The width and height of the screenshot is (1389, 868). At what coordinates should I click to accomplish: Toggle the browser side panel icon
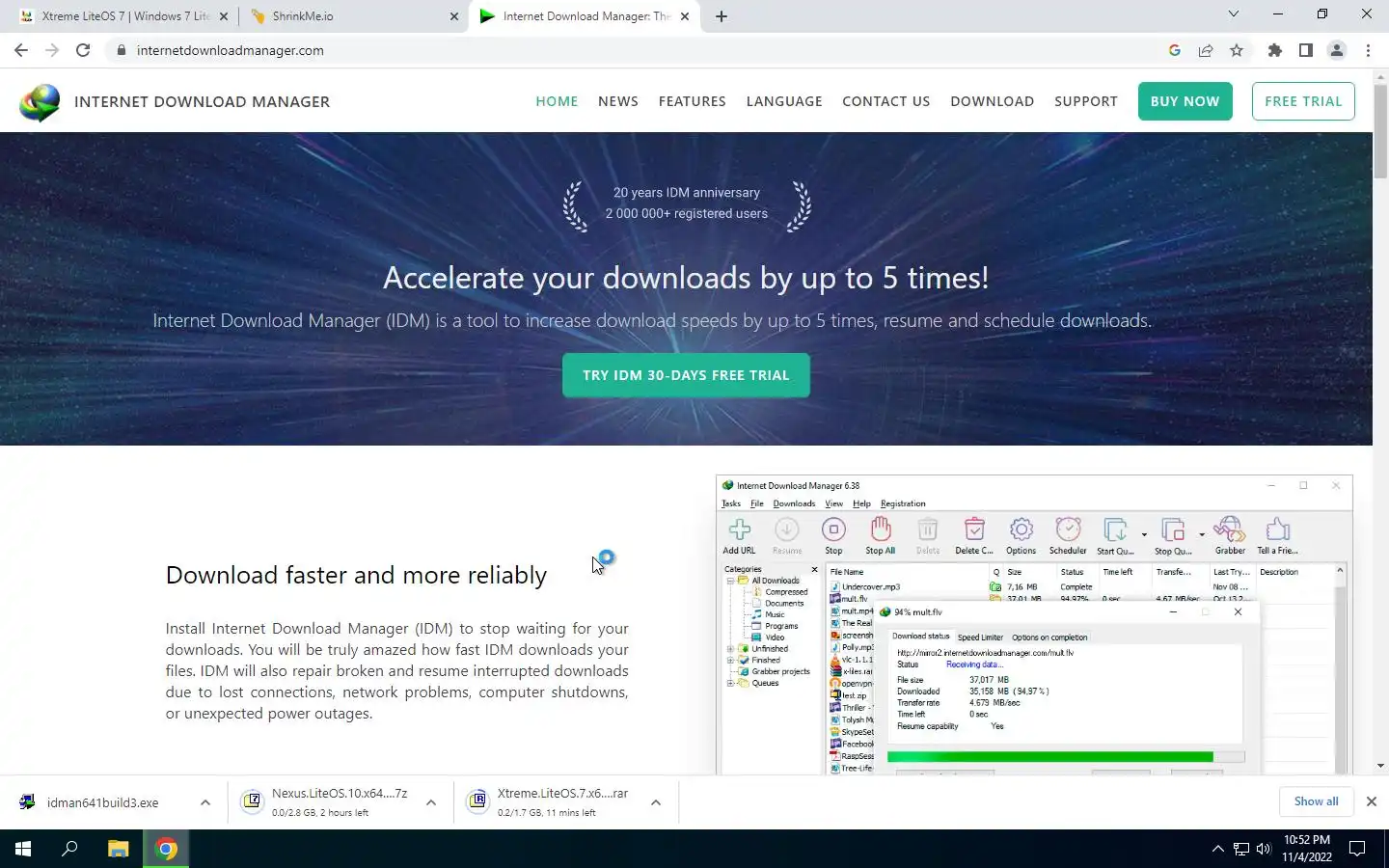[1306, 50]
